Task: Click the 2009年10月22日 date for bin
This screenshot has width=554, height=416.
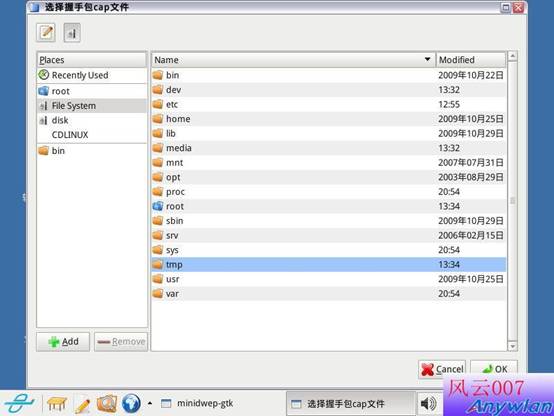Action: click(x=471, y=75)
